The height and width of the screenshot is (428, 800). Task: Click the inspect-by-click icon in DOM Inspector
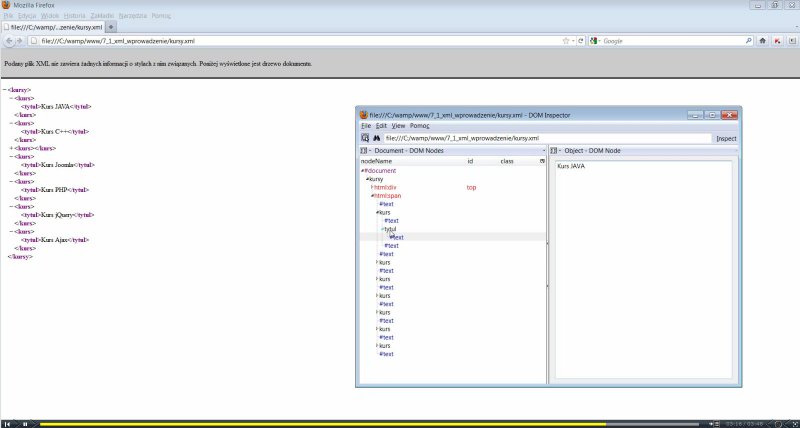tap(365, 137)
